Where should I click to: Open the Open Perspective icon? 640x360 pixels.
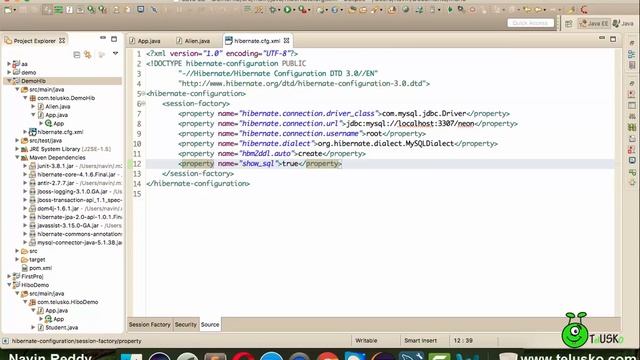tap(569, 24)
